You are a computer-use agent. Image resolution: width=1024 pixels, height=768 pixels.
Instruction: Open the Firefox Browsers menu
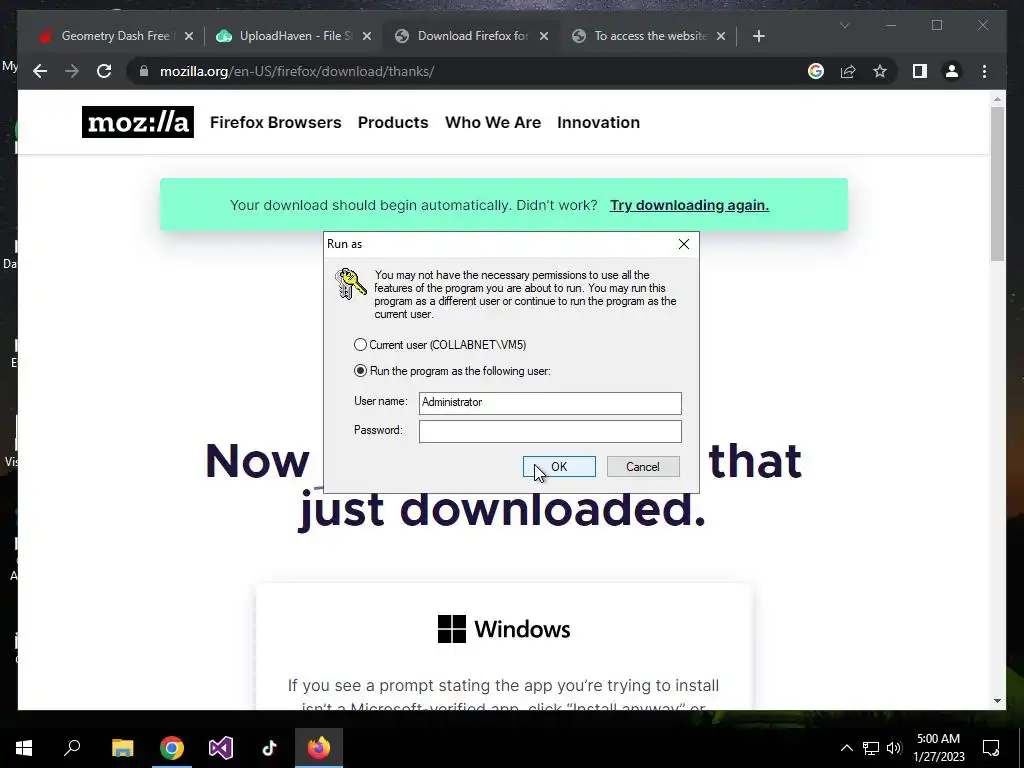point(276,122)
